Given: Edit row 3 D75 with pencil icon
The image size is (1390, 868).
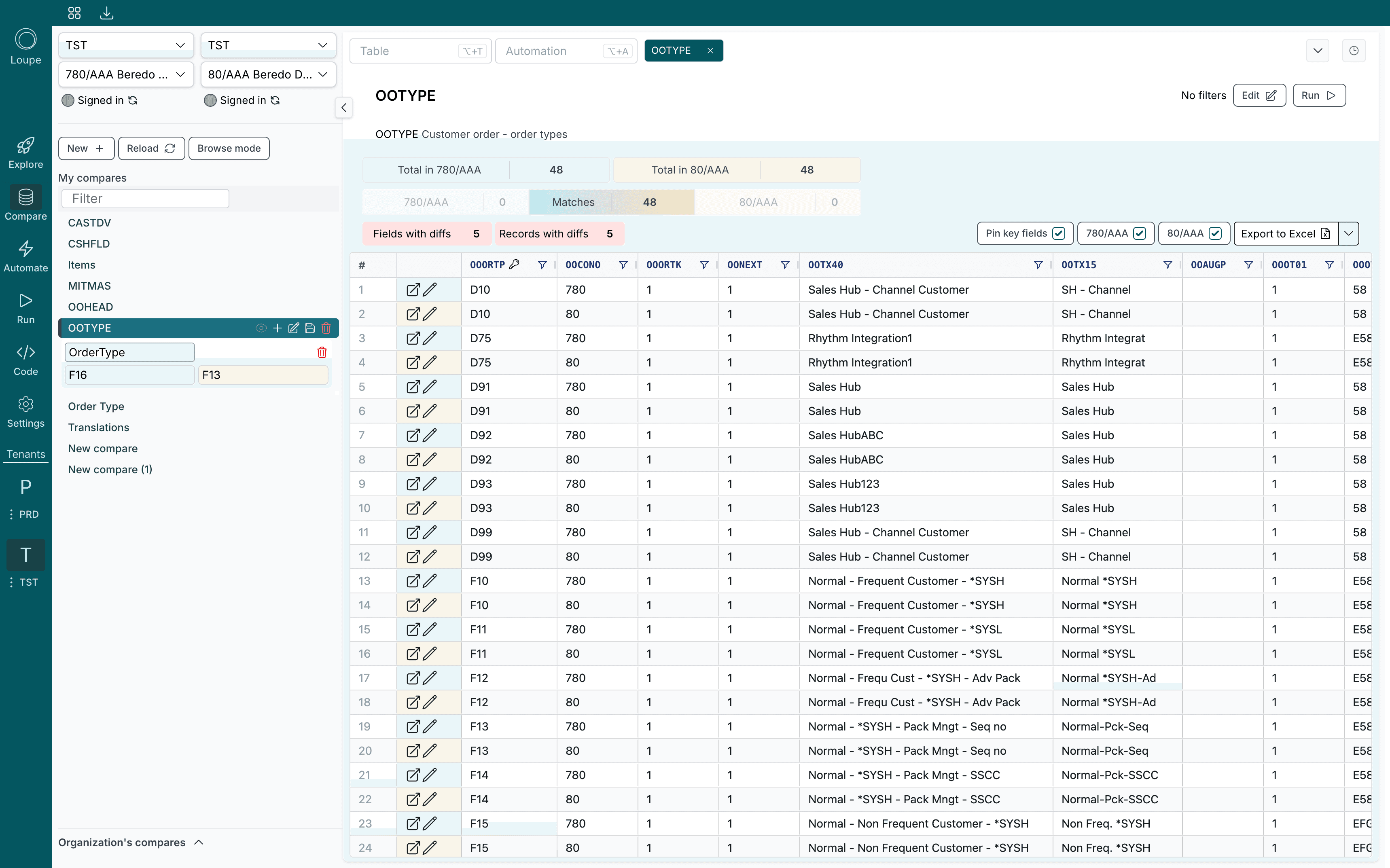Looking at the screenshot, I should click(430, 338).
